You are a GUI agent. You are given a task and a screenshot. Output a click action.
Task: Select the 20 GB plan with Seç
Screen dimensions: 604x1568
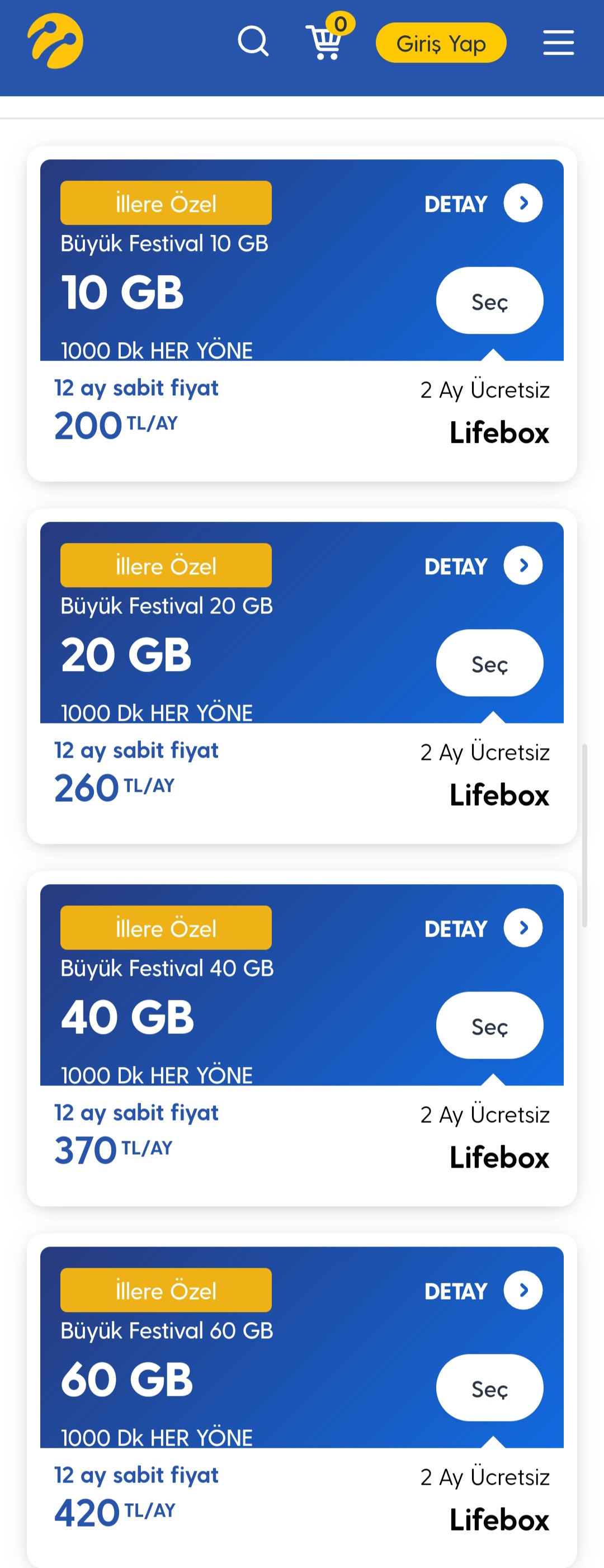(x=489, y=663)
